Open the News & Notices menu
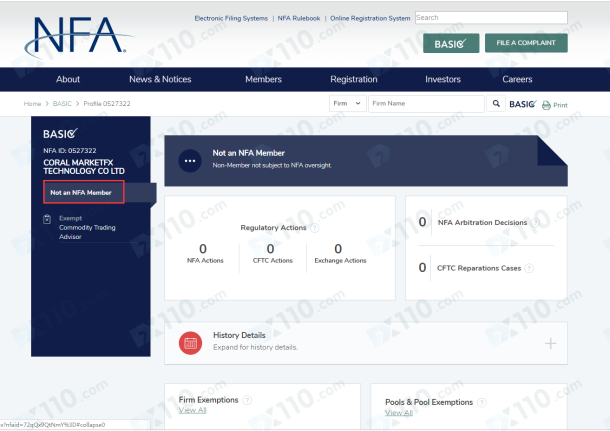This screenshot has width=610, height=431. [x=160, y=79]
